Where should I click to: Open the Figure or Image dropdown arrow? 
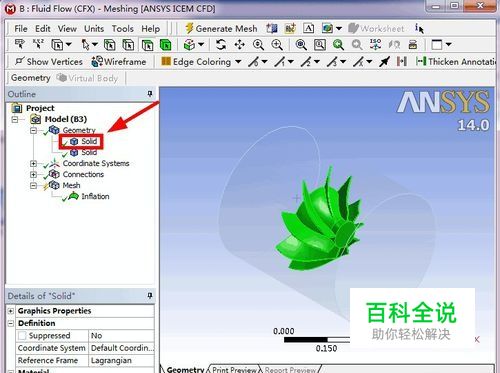tap(339, 29)
